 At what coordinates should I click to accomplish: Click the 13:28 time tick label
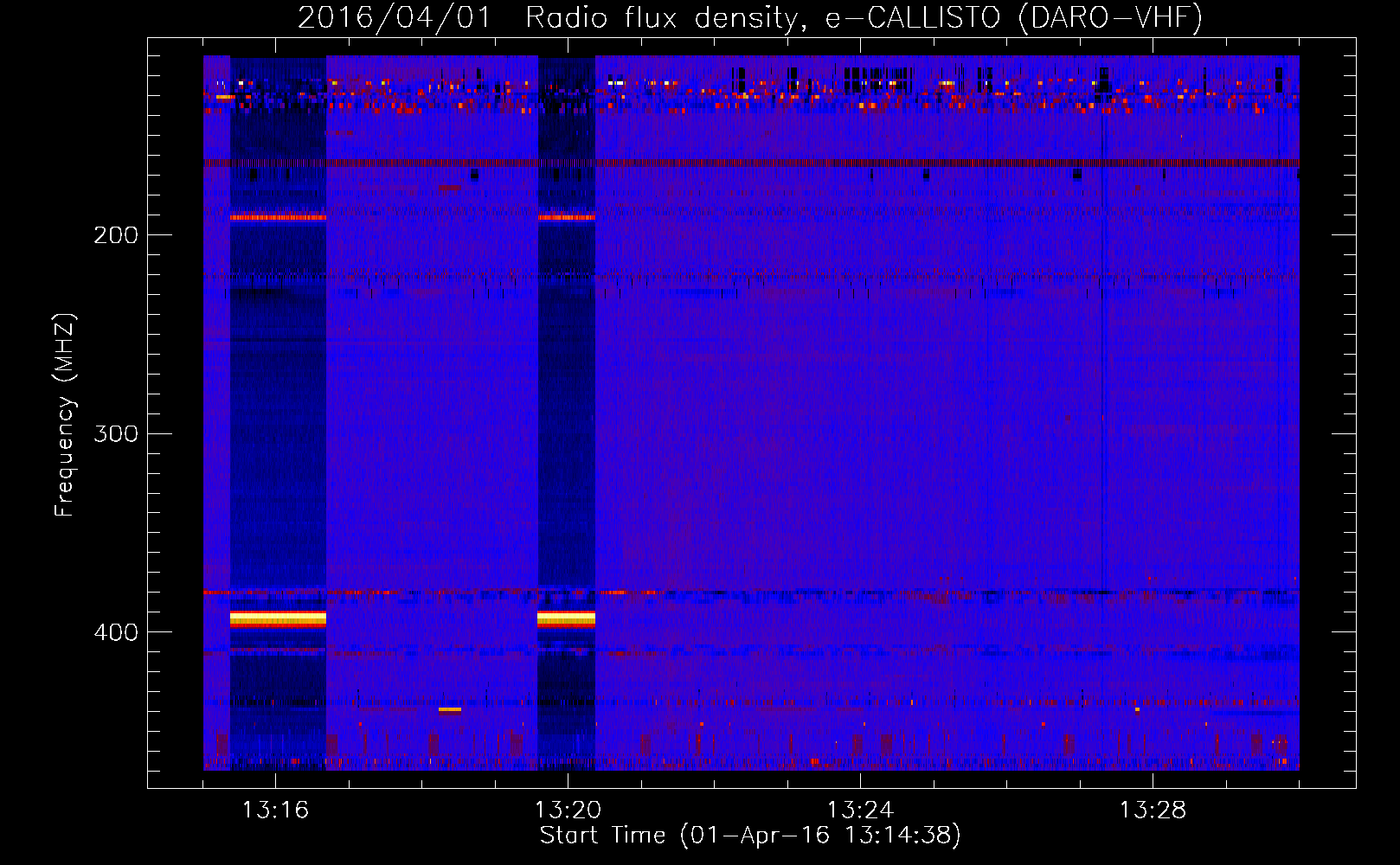1153,811
